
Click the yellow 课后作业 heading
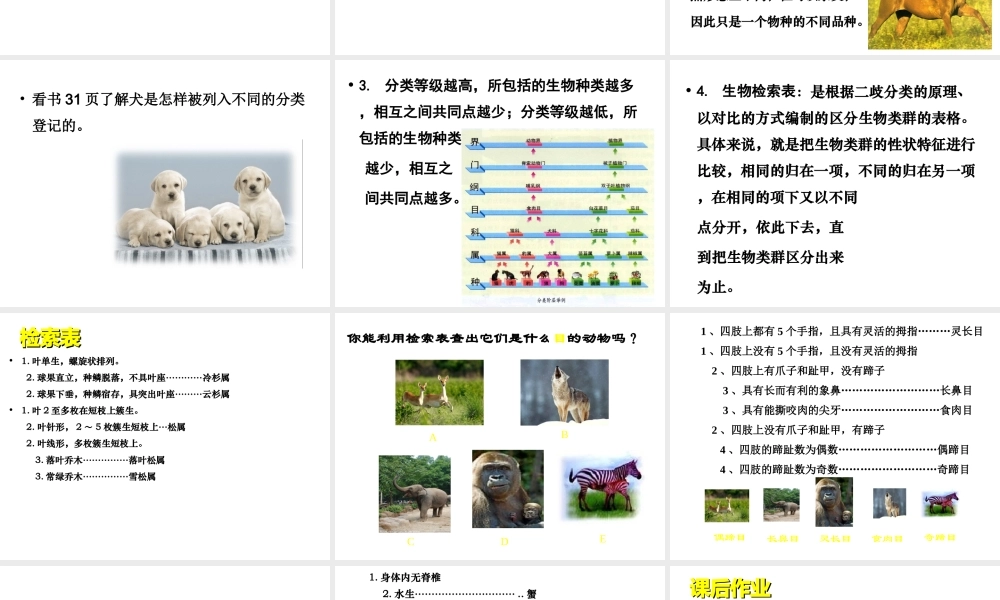click(731, 588)
